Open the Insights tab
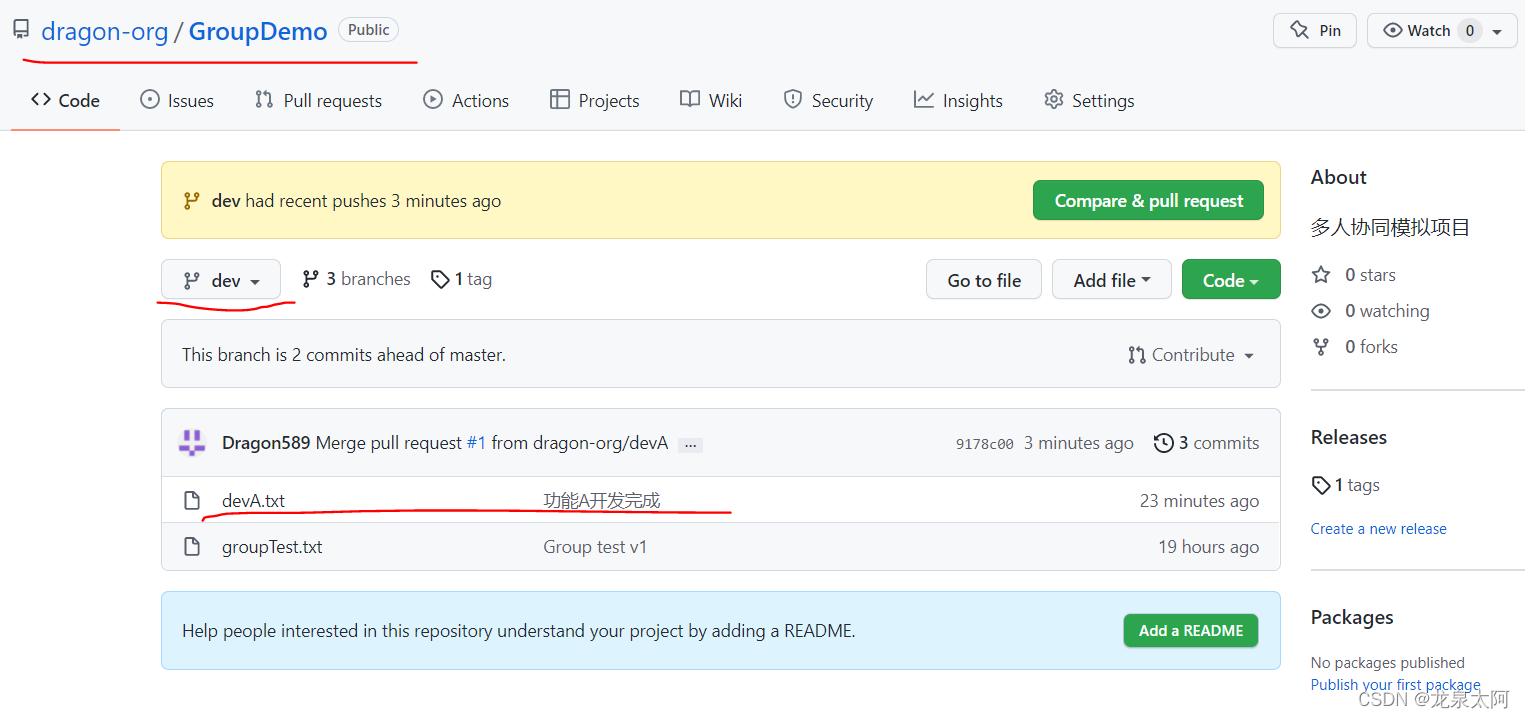Viewport: 1525px width, 718px height. 958,100
